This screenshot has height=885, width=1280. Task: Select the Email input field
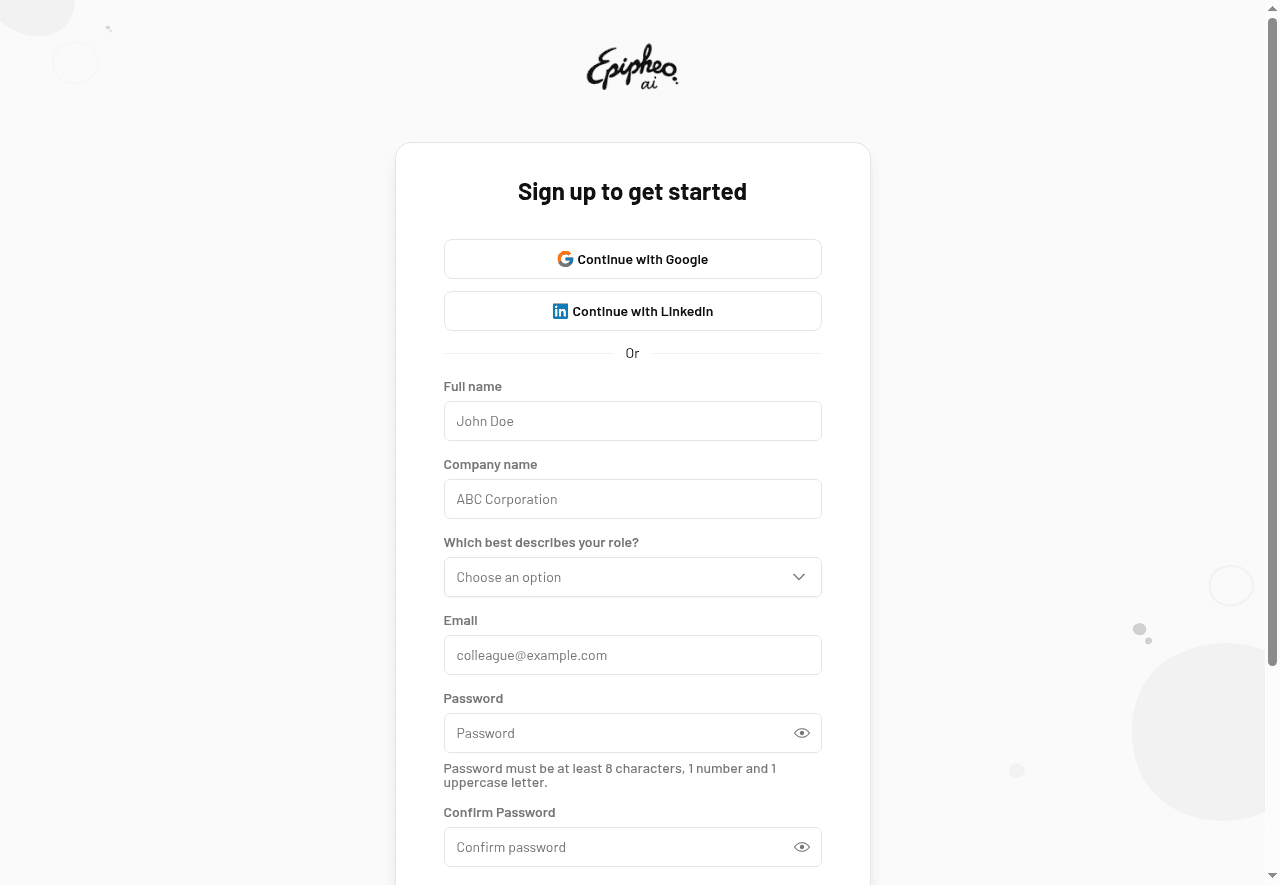tap(632, 655)
